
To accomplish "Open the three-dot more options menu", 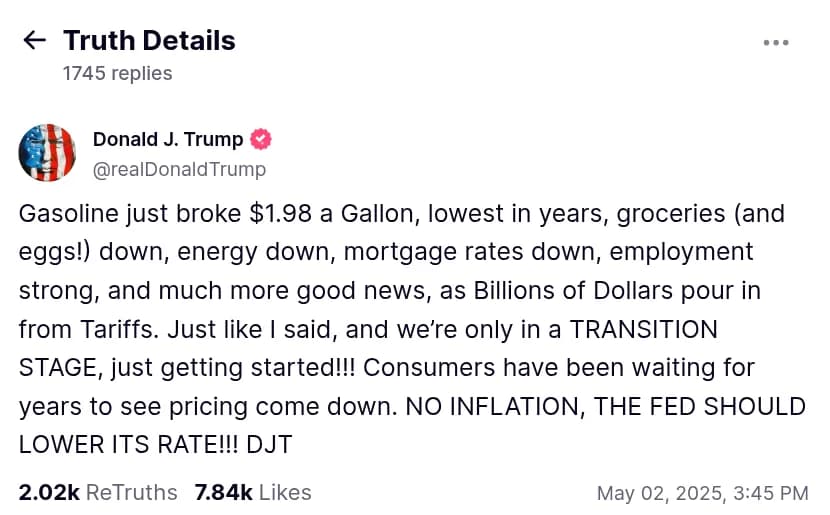I will 776,43.
